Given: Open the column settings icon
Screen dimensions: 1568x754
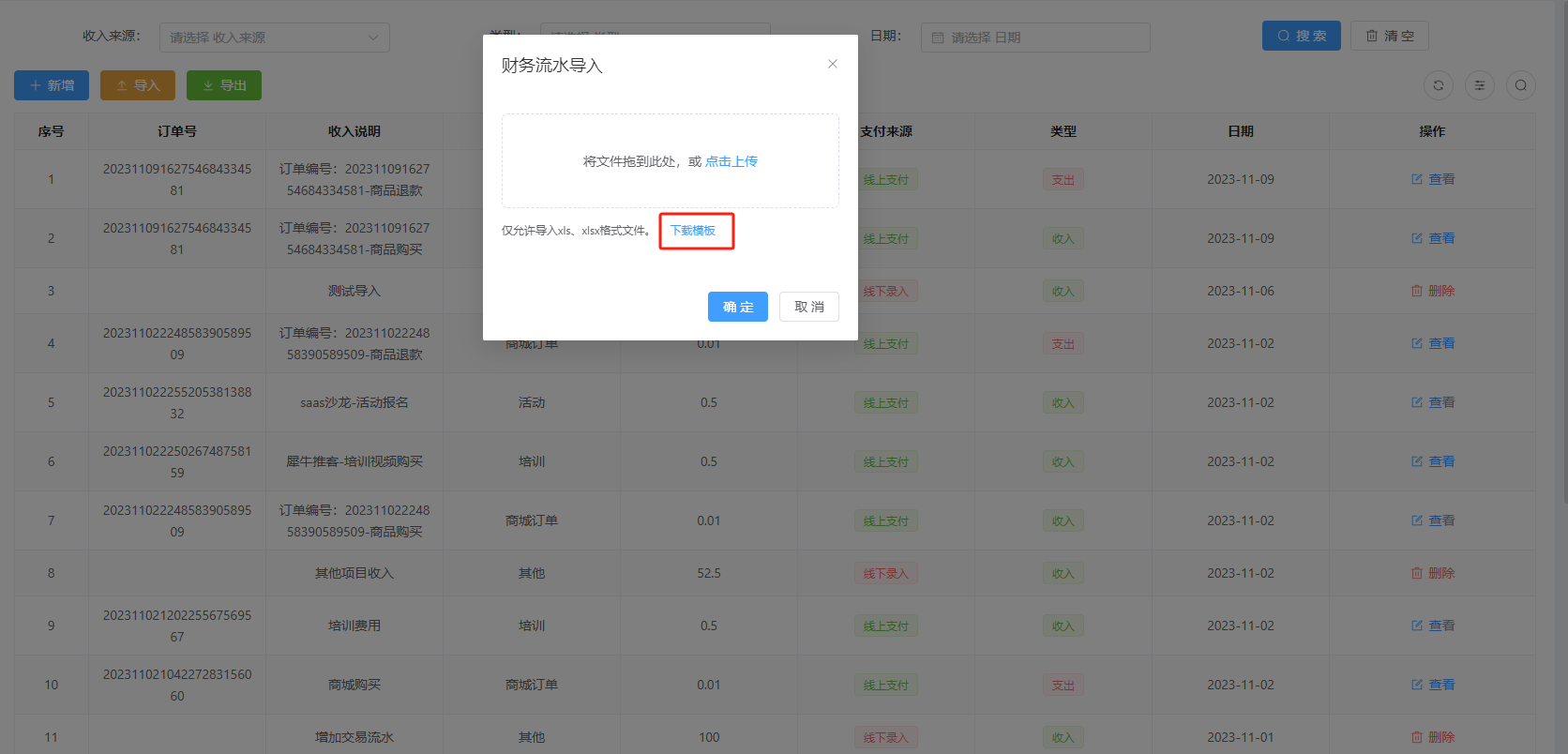Looking at the screenshot, I should [1479, 85].
